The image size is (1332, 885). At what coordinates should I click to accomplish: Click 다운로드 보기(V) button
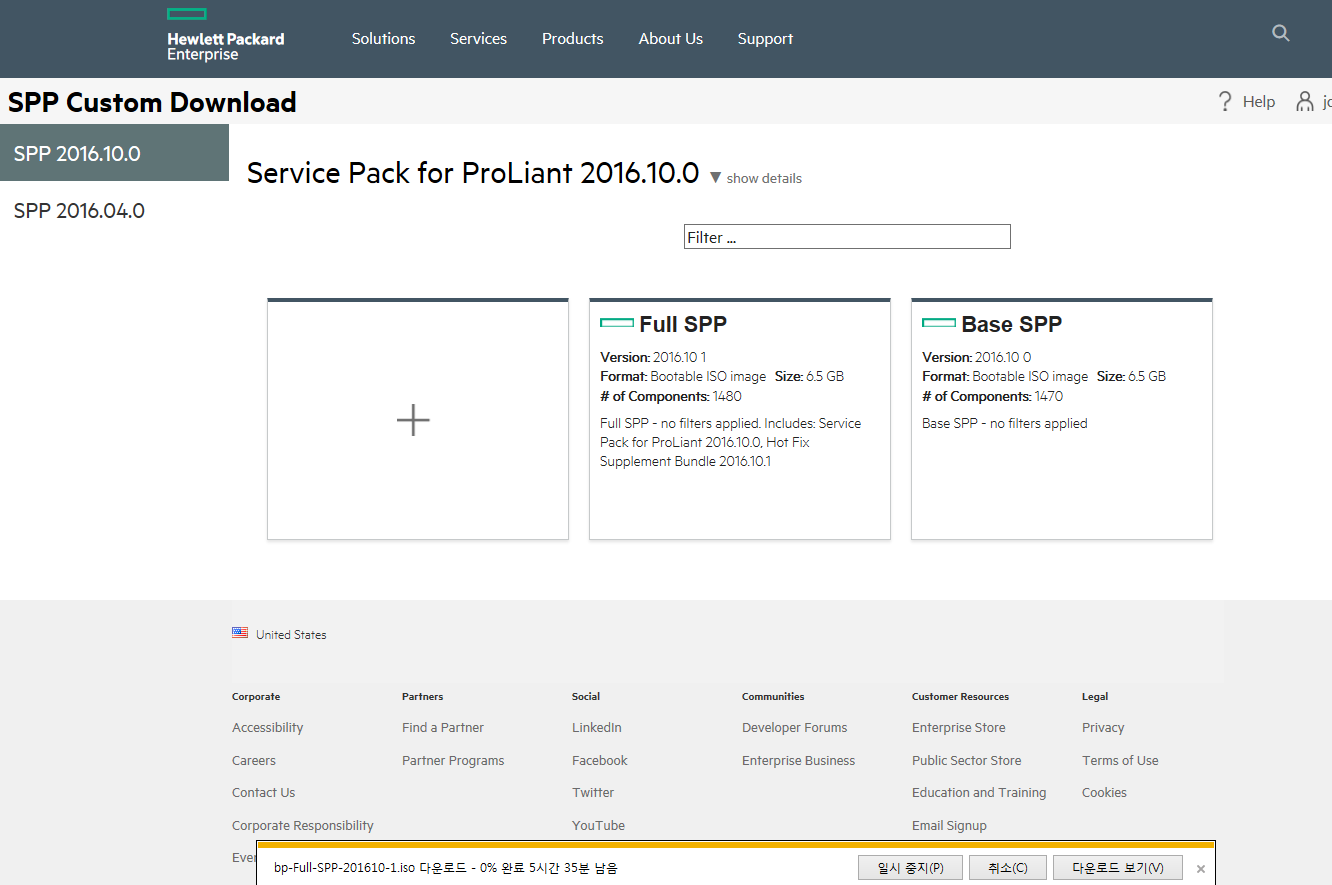[1117, 868]
